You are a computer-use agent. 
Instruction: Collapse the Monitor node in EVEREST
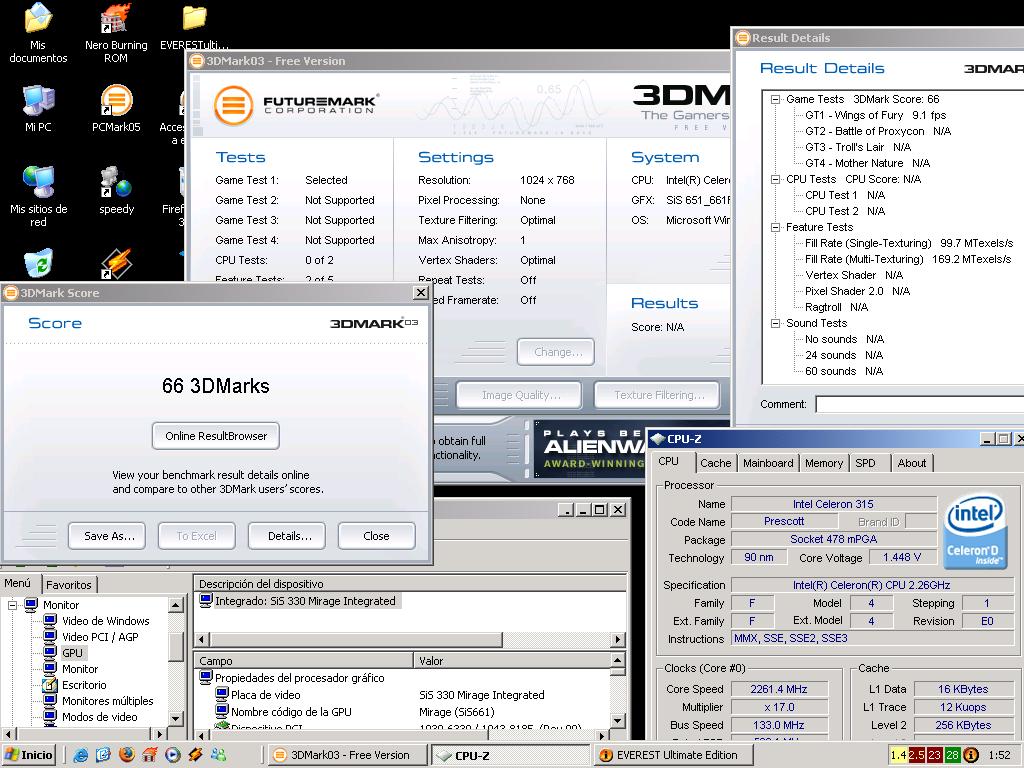click(12, 605)
